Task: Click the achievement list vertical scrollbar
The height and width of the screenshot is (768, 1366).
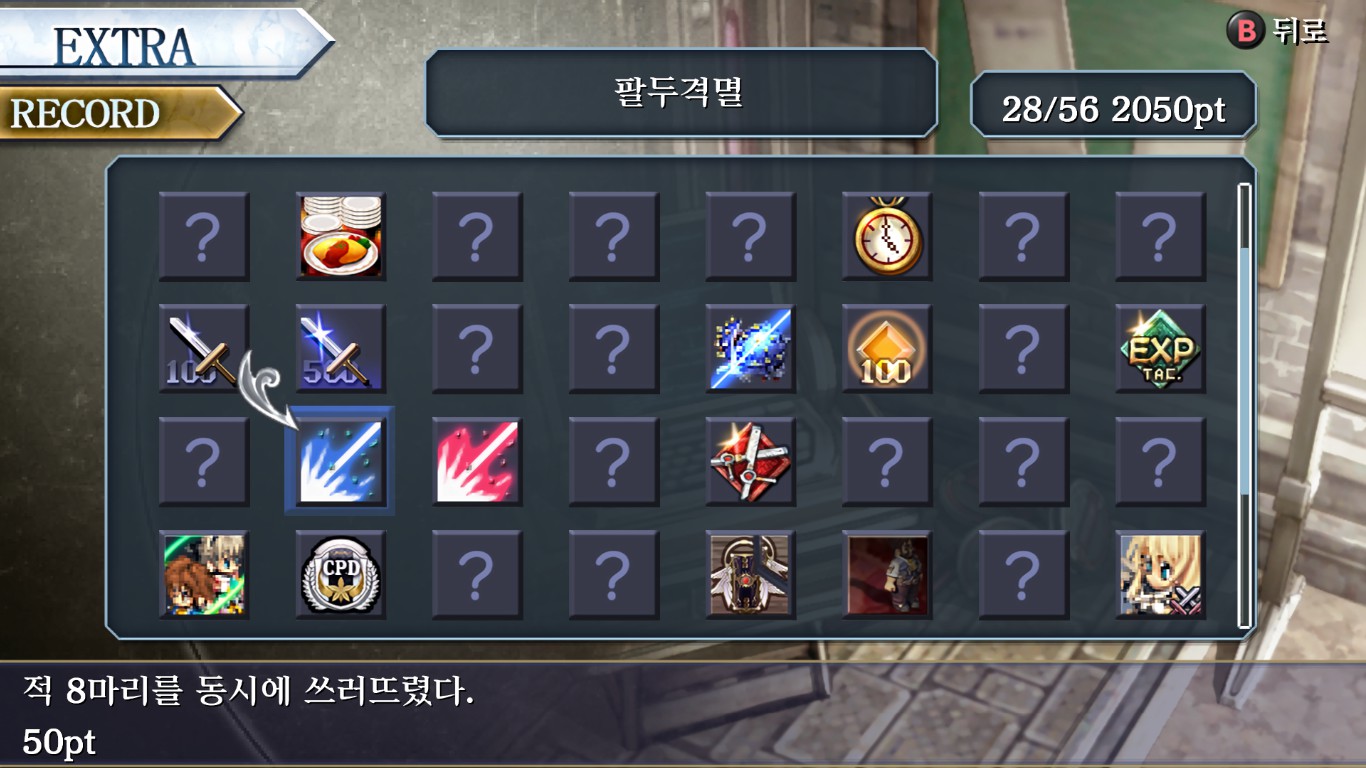Action: pos(1244,405)
